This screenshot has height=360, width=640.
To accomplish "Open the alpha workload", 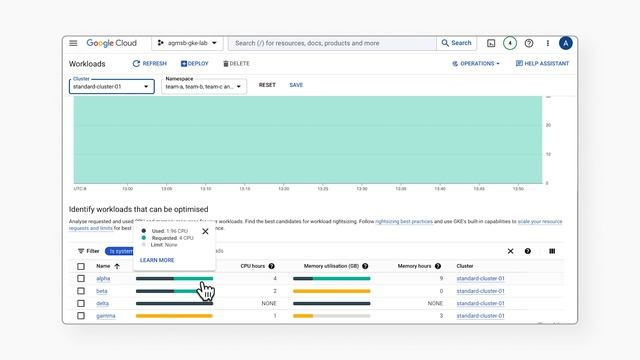I will point(103,278).
